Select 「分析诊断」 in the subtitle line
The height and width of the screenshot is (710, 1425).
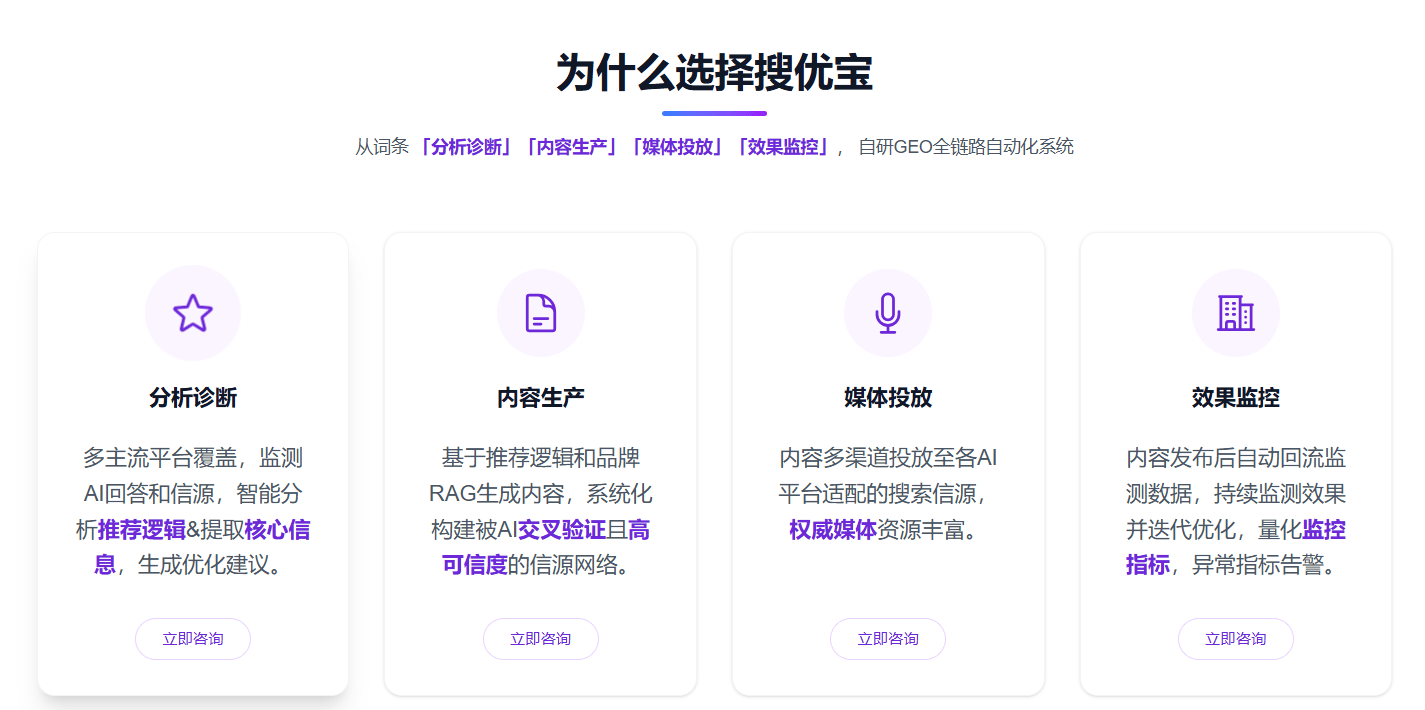click(466, 147)
